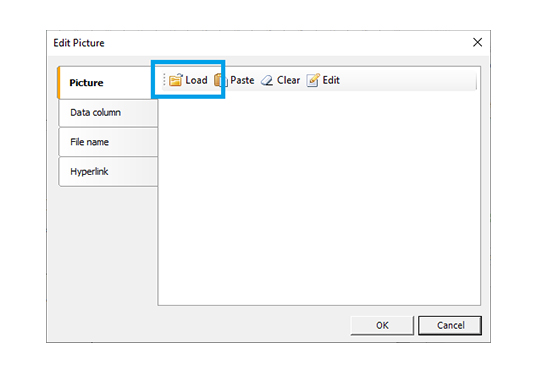The height and width of the screenshot is (374, 538).
Task: Click the Edit Picture title bar text
Action: coord(79,43)
